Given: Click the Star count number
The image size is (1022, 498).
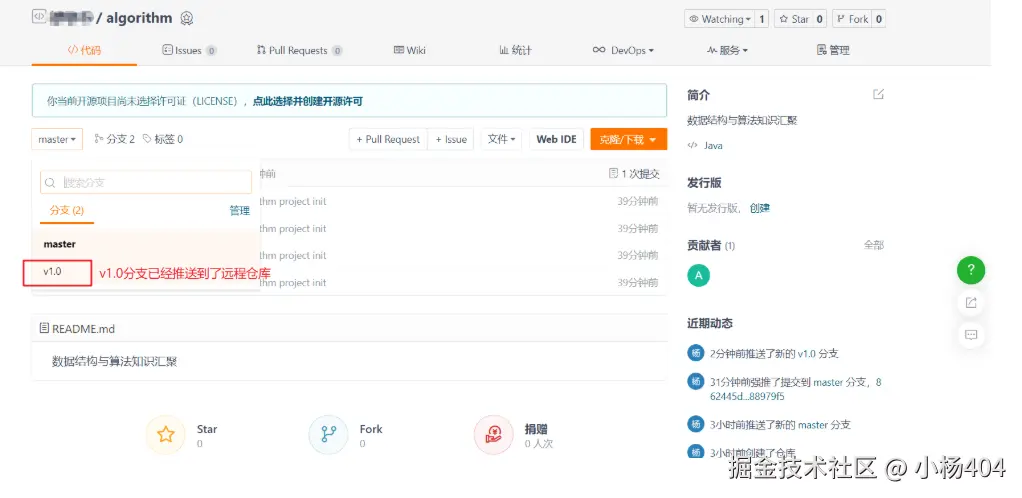Looking at the screenshot, I should click(x=819, y=19).
